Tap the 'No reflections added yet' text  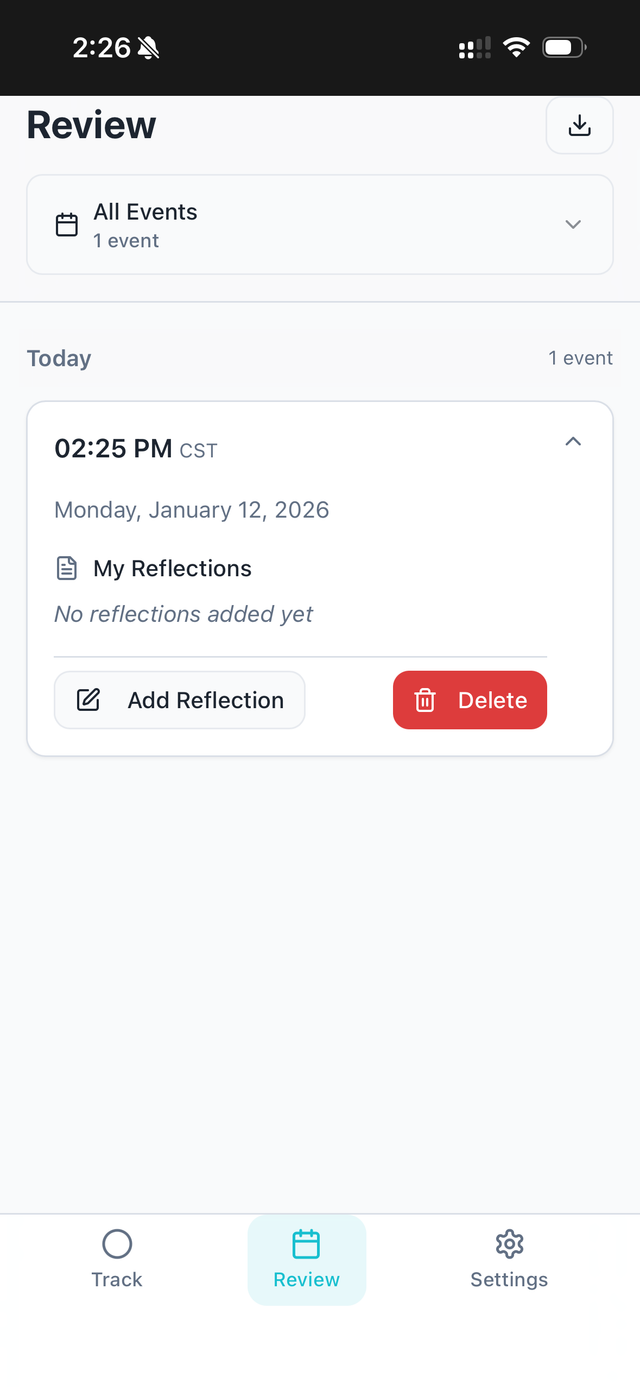point(183,614)
